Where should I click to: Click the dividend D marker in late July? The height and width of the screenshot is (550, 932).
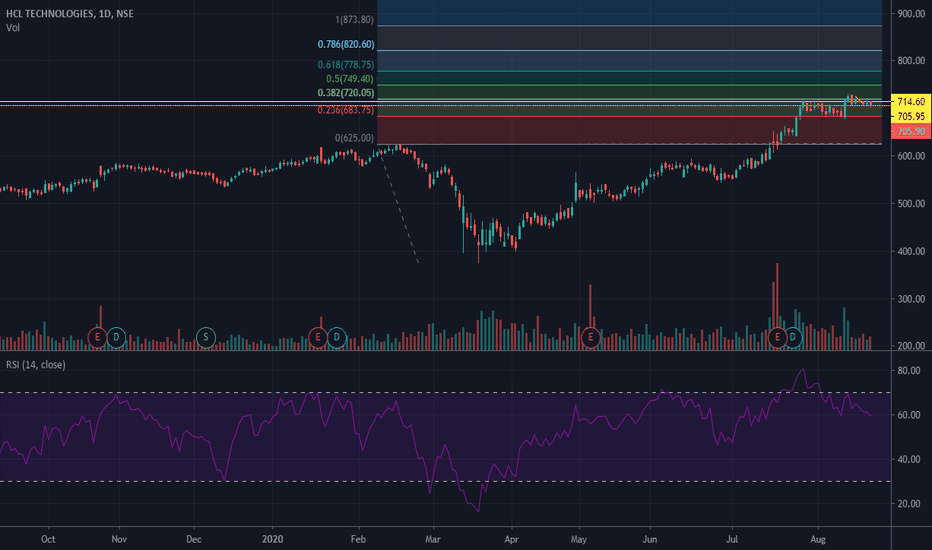click(x=793, y=337)
